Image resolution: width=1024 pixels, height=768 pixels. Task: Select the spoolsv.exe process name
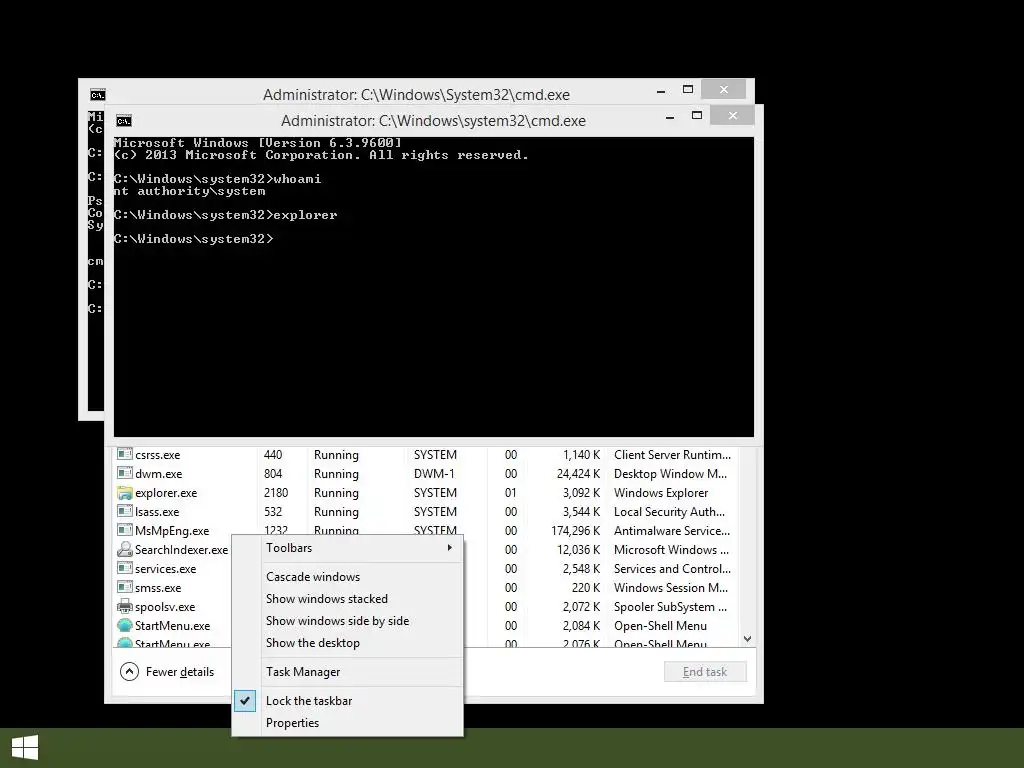(x=165, y=607)
